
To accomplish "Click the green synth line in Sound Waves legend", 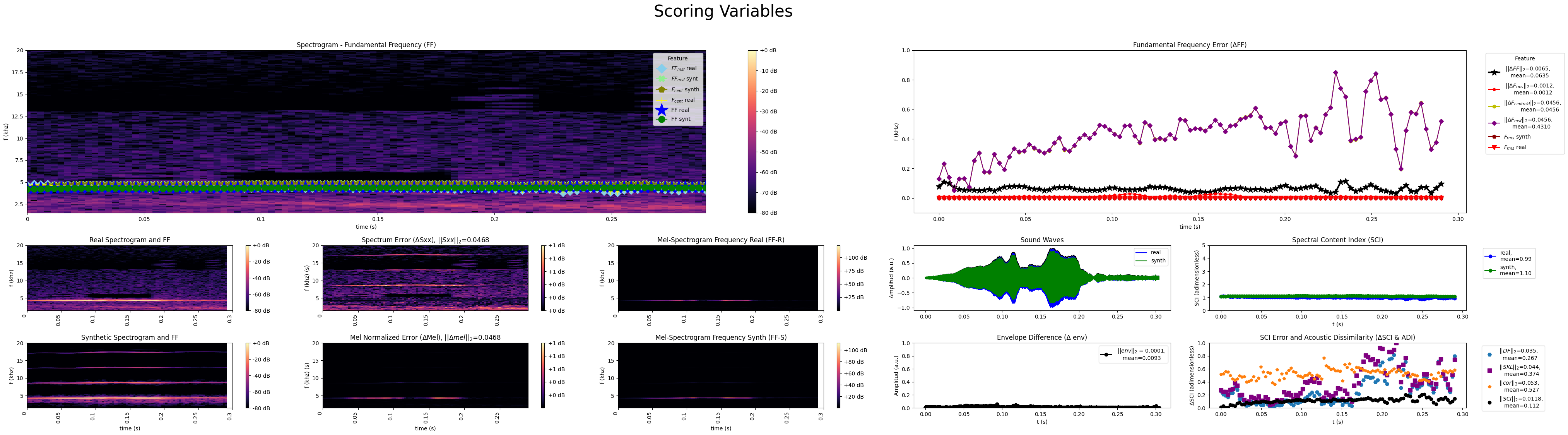I will tap(1141, 261).
